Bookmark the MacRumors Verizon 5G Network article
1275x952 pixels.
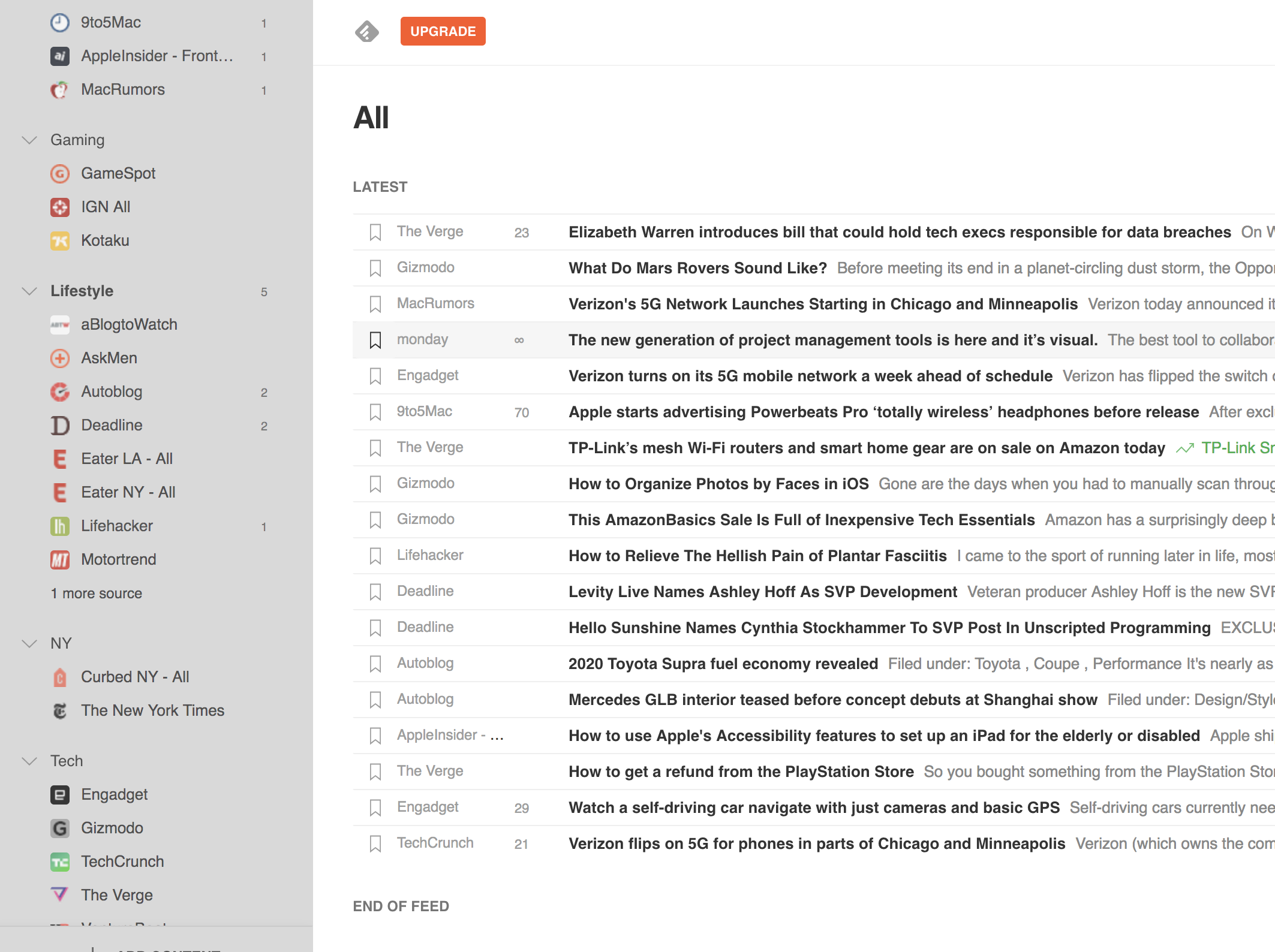click(375, 304)
